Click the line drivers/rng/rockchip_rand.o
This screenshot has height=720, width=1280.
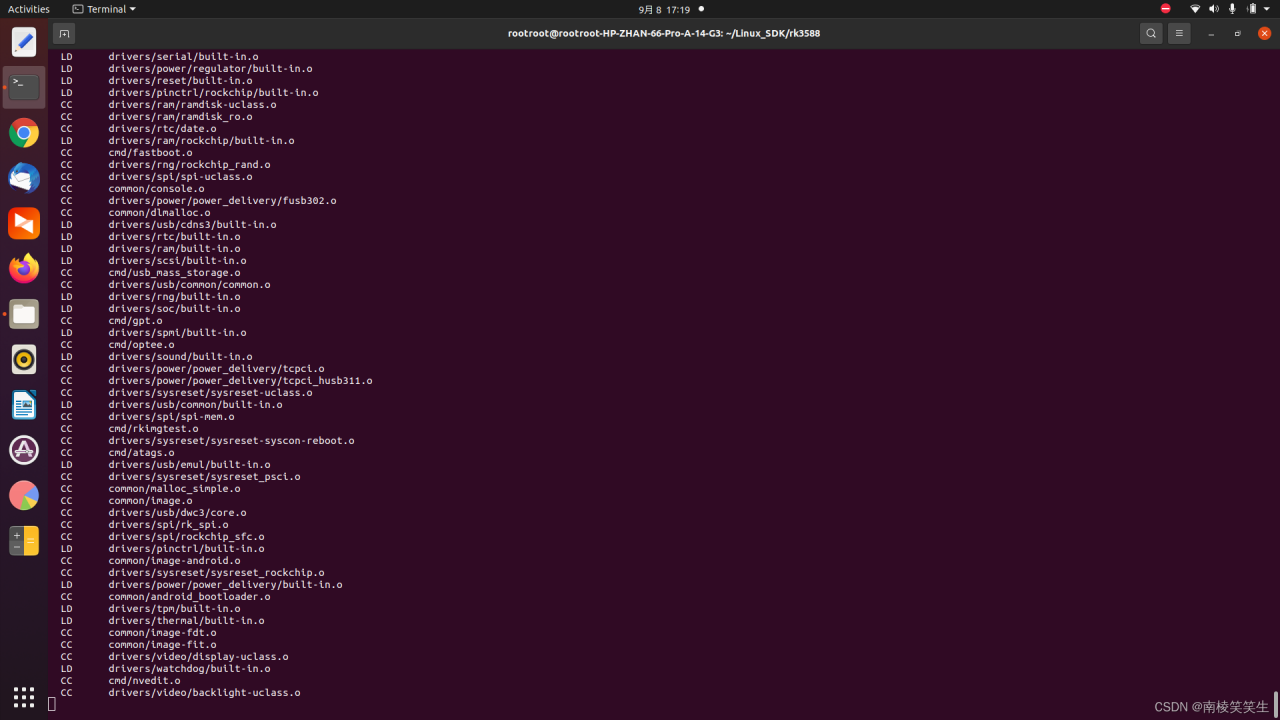(x=190, y=165)
